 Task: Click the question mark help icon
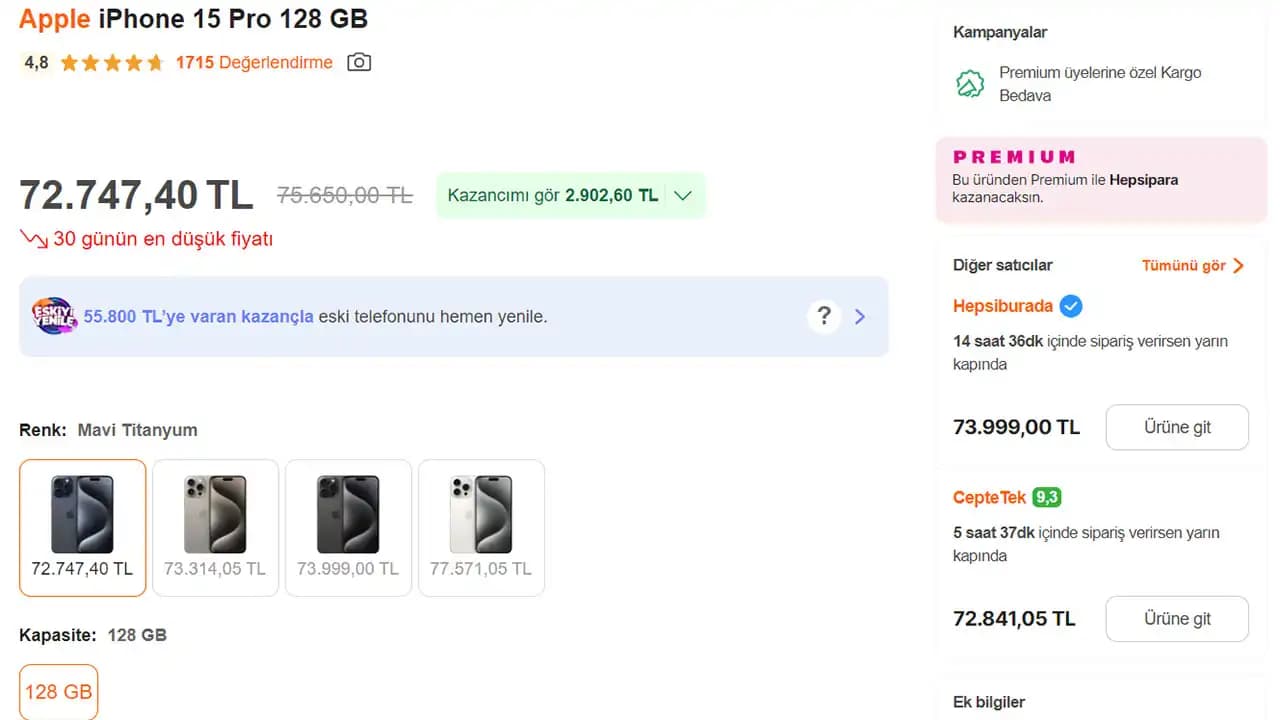click(x=824, y=317)
